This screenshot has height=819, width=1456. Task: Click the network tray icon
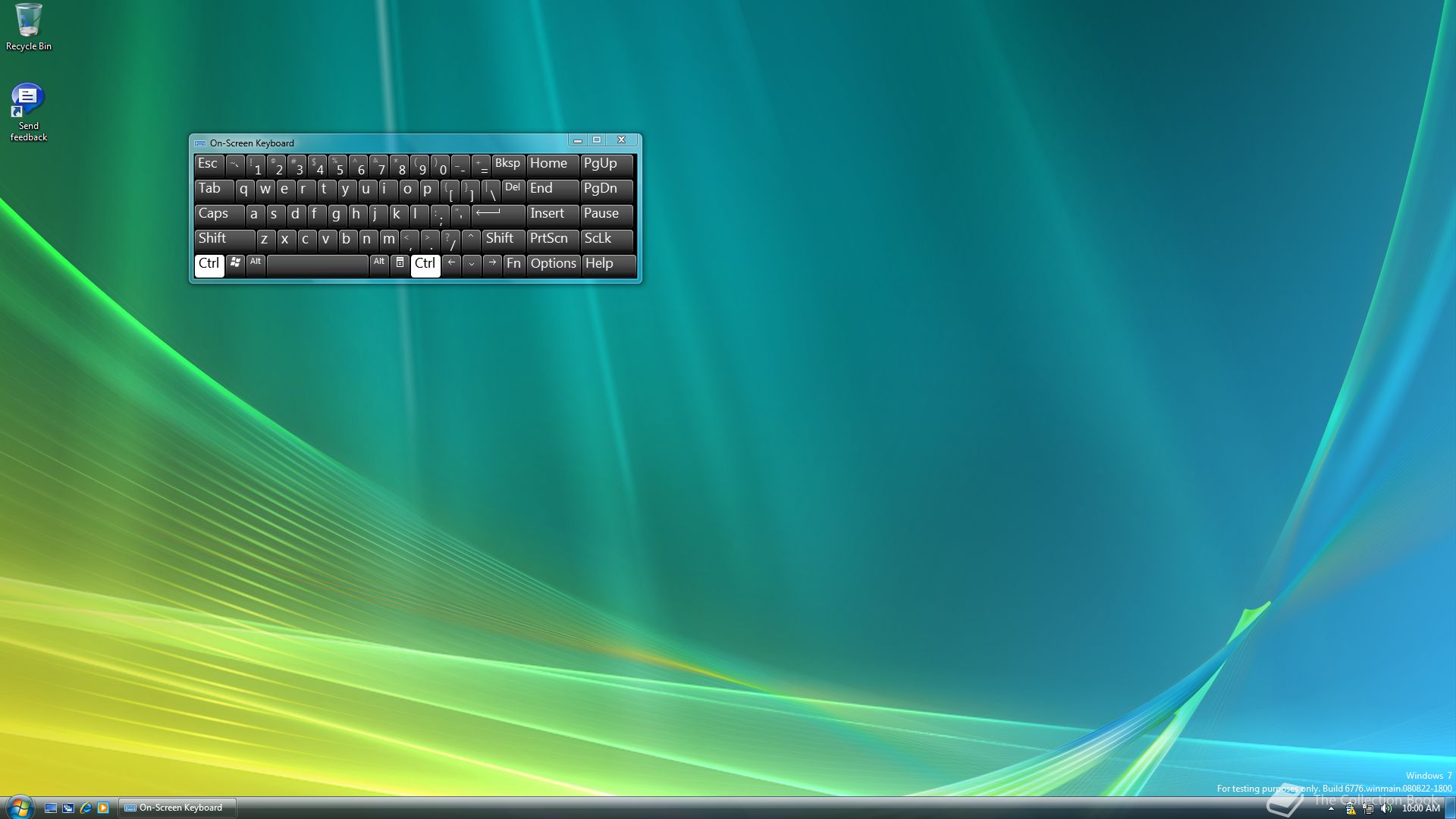[x=1368, y=808]
